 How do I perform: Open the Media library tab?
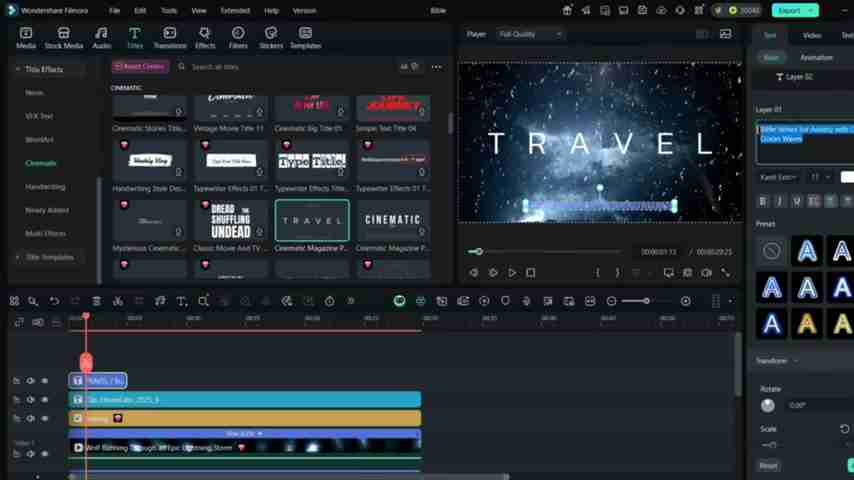point(26,38)
